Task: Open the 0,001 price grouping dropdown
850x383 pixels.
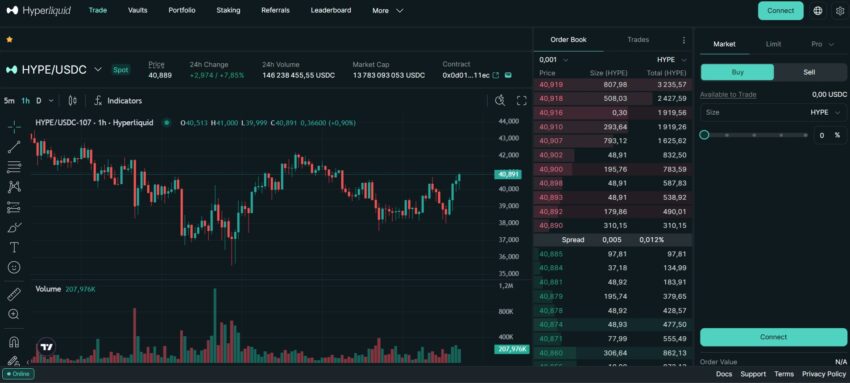Action: coord(554,60)
